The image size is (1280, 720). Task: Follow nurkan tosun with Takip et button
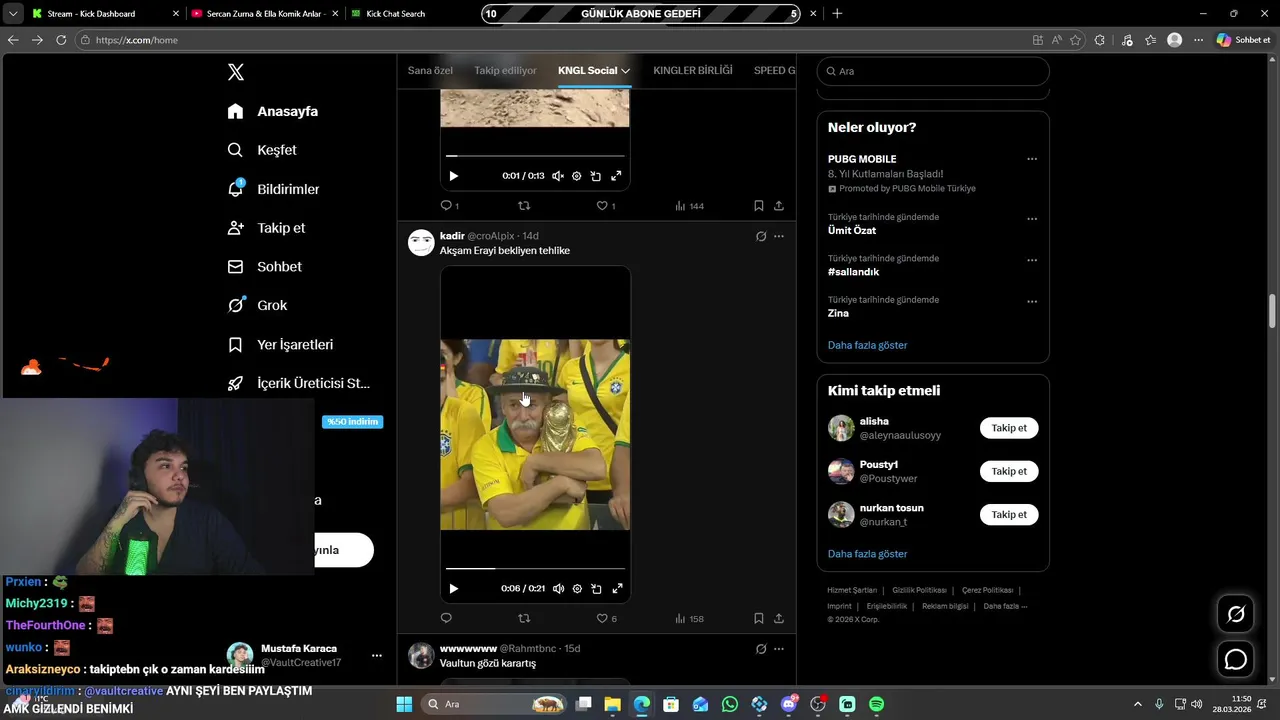pyautogui.click(x=1009, y=515)
